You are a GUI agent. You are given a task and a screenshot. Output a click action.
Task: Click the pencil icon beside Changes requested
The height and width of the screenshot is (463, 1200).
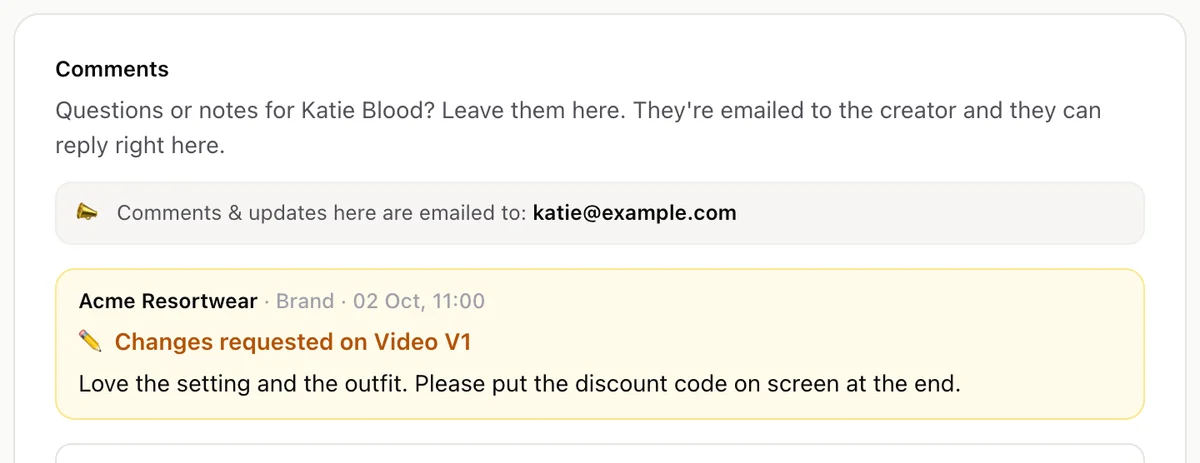tap(90, 342)
